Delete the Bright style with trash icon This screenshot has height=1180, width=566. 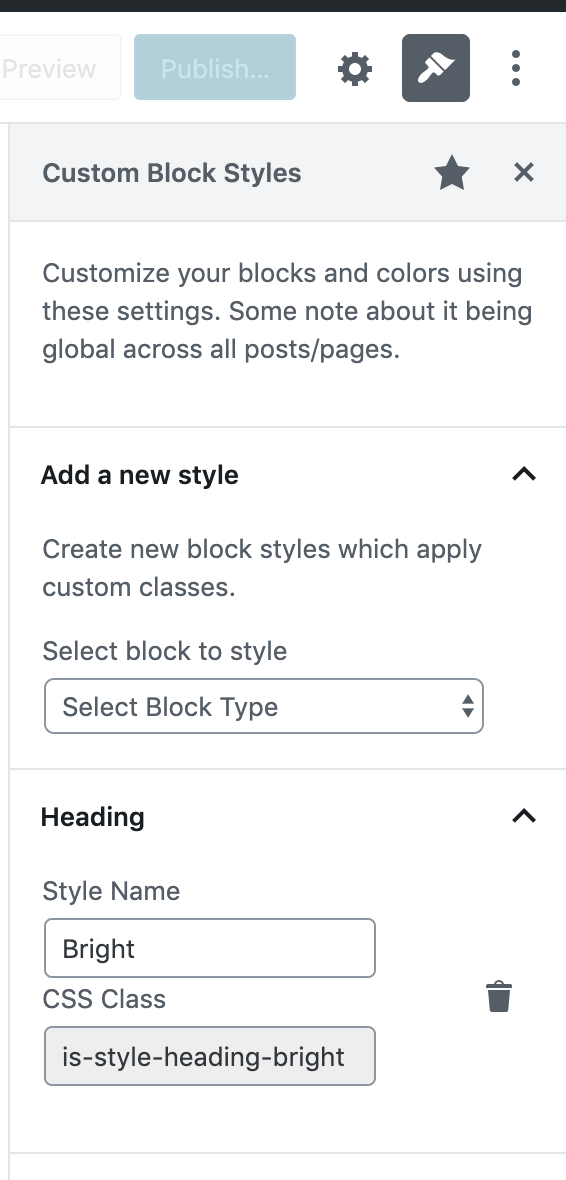click(x=498, y=997)
